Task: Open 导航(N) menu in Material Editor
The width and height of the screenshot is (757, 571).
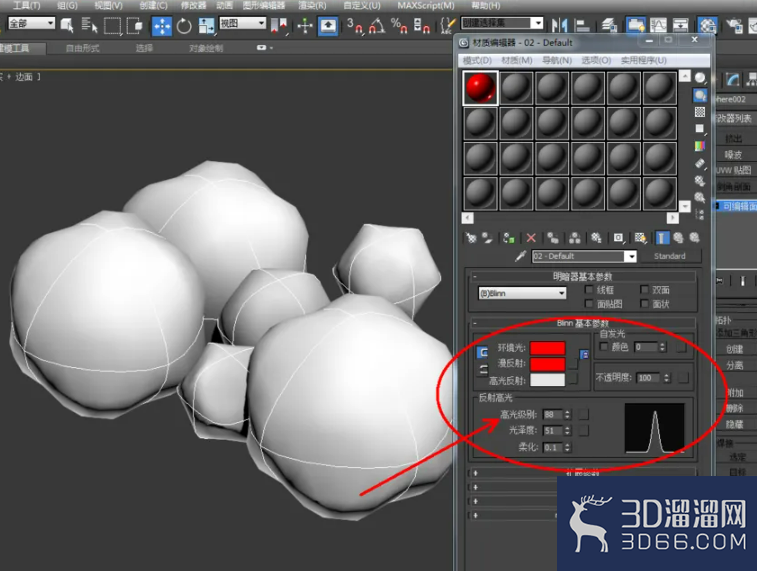Action: pyautogui.click(x=557, y=60)
